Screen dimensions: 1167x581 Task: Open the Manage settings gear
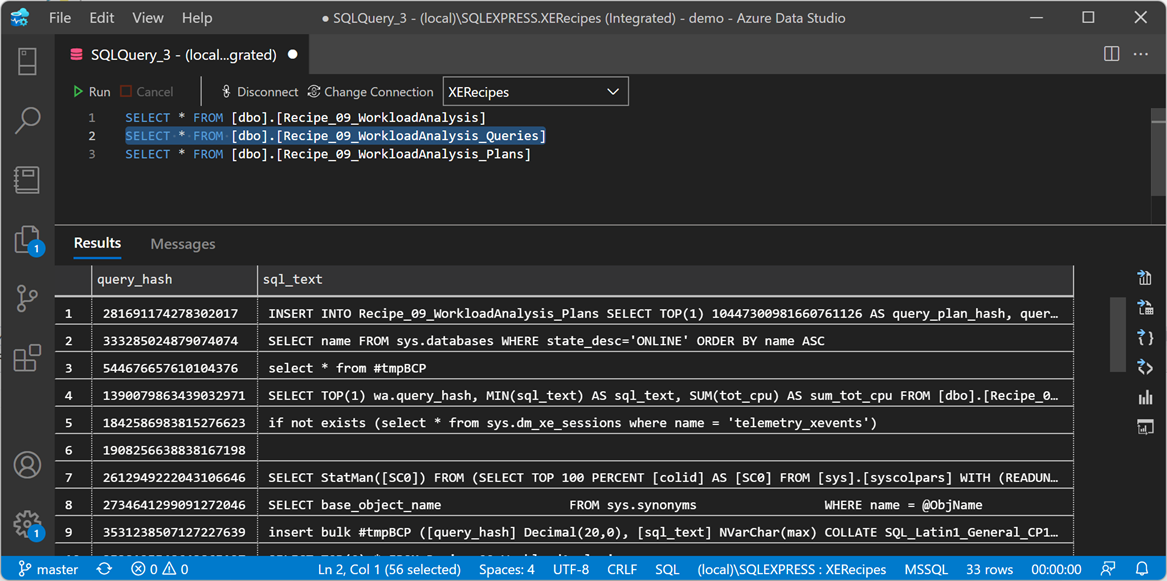[27, 524]
